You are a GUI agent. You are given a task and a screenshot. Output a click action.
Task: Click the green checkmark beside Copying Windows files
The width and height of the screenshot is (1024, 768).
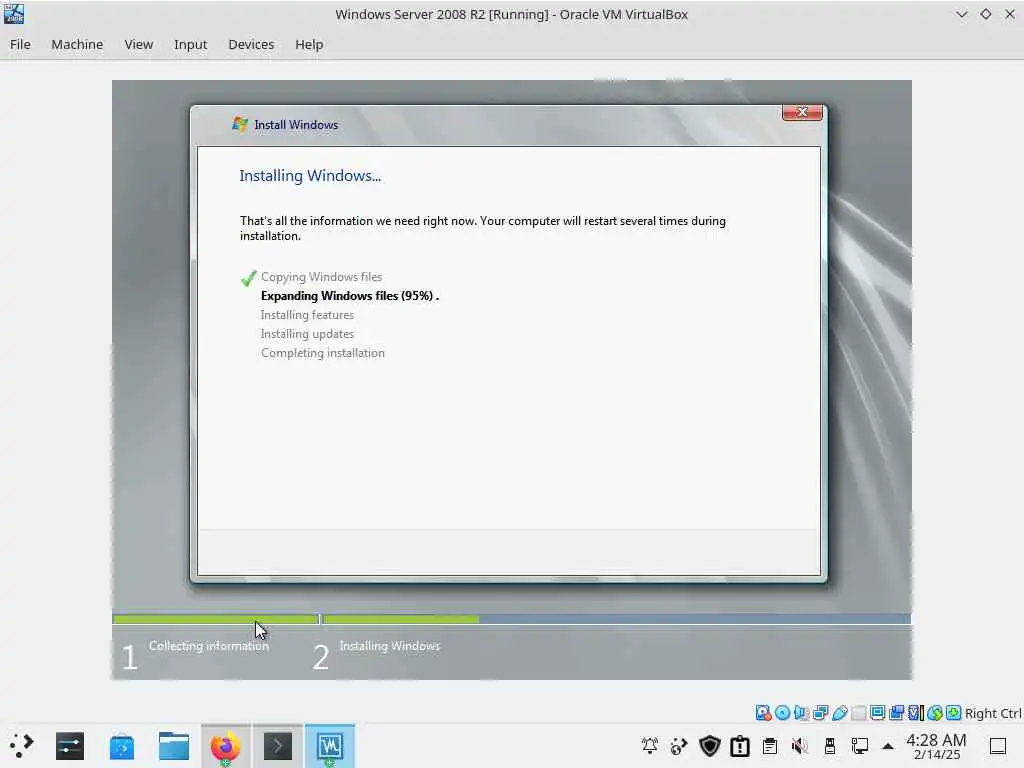pyautogui.click(x=248, y=278)
